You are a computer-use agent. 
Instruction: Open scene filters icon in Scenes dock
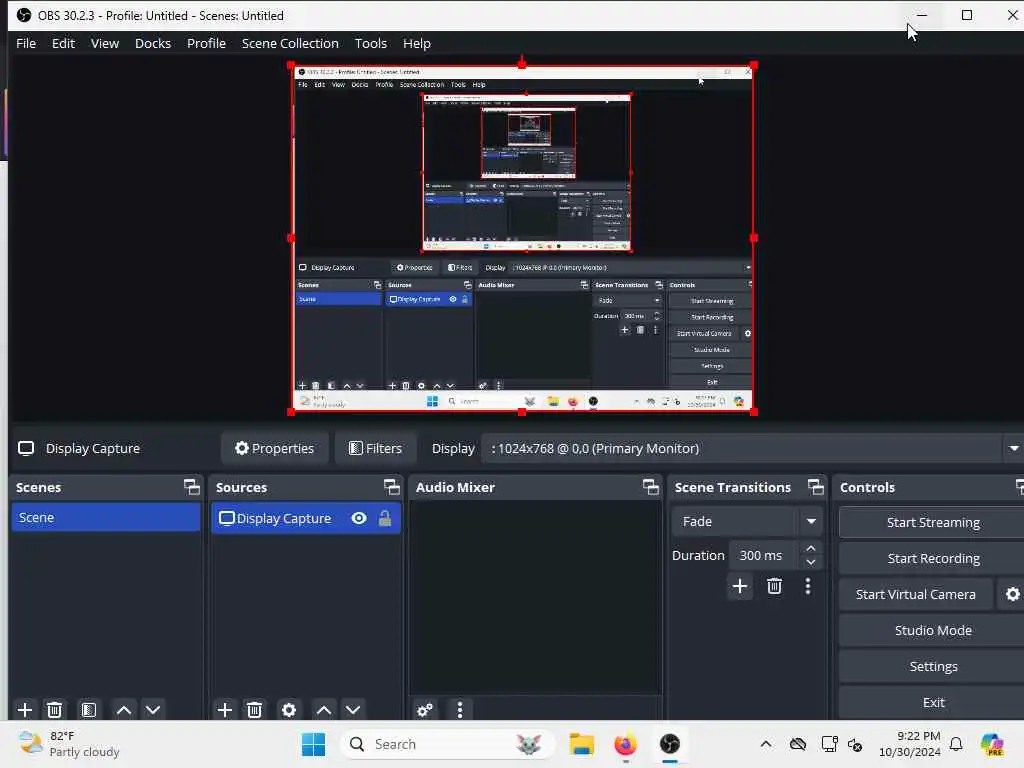pos(89,709)
